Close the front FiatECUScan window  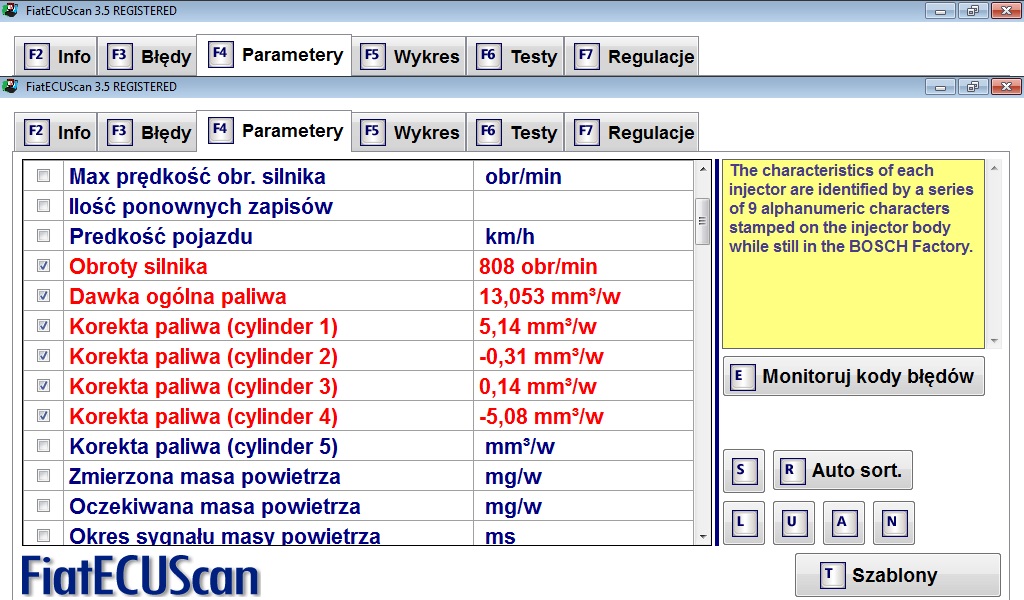[1006, 86]
